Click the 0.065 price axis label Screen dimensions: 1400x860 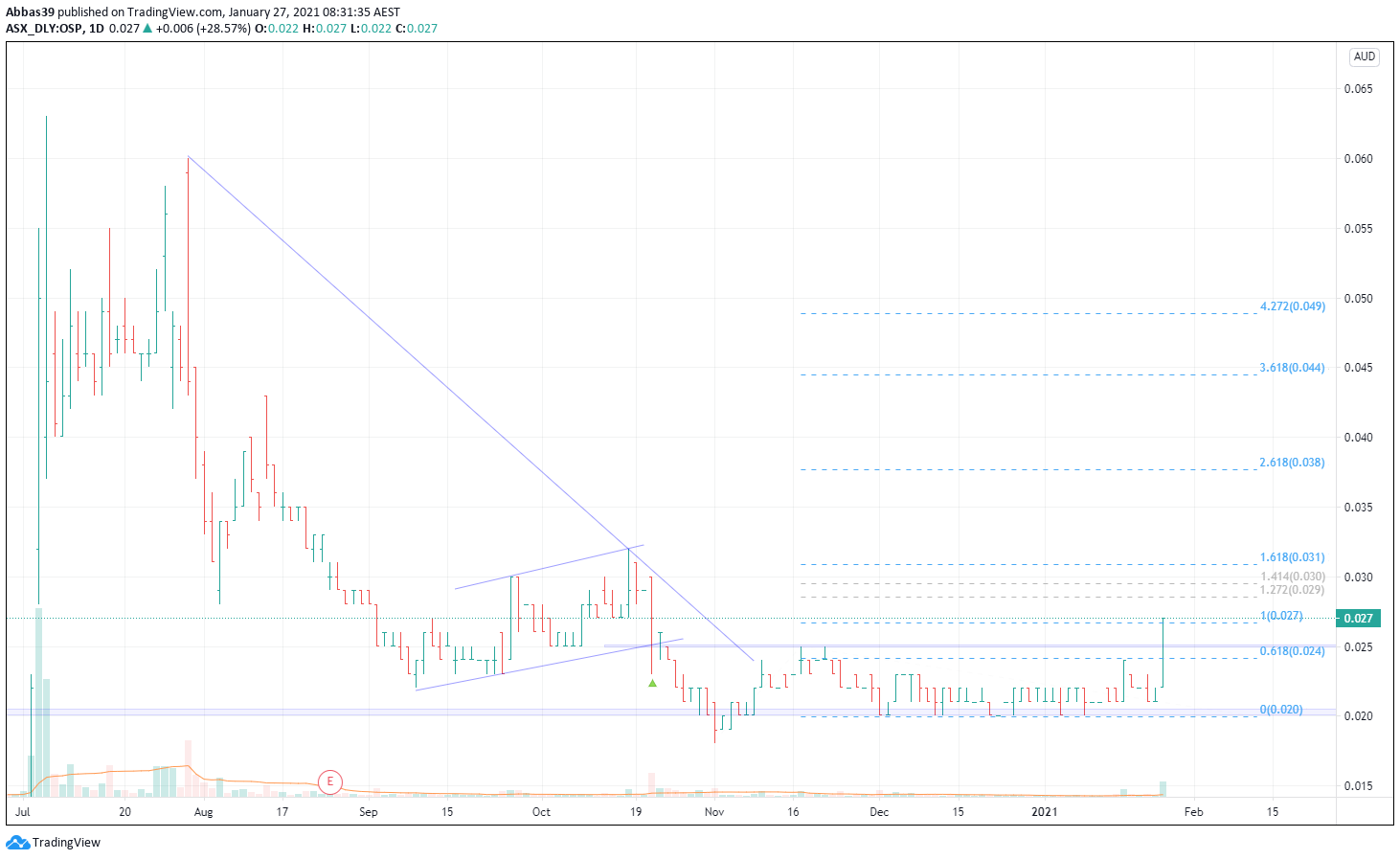point(1358,89)
